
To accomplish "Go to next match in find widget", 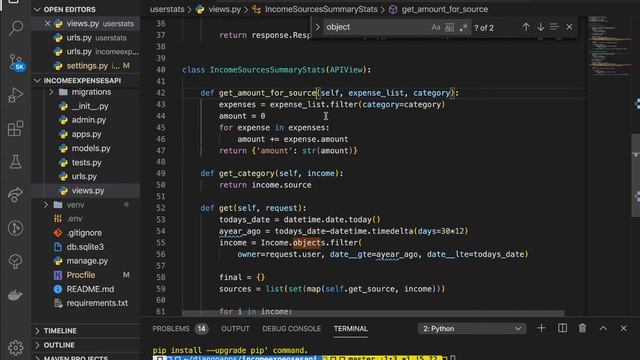I will point(540,27).
